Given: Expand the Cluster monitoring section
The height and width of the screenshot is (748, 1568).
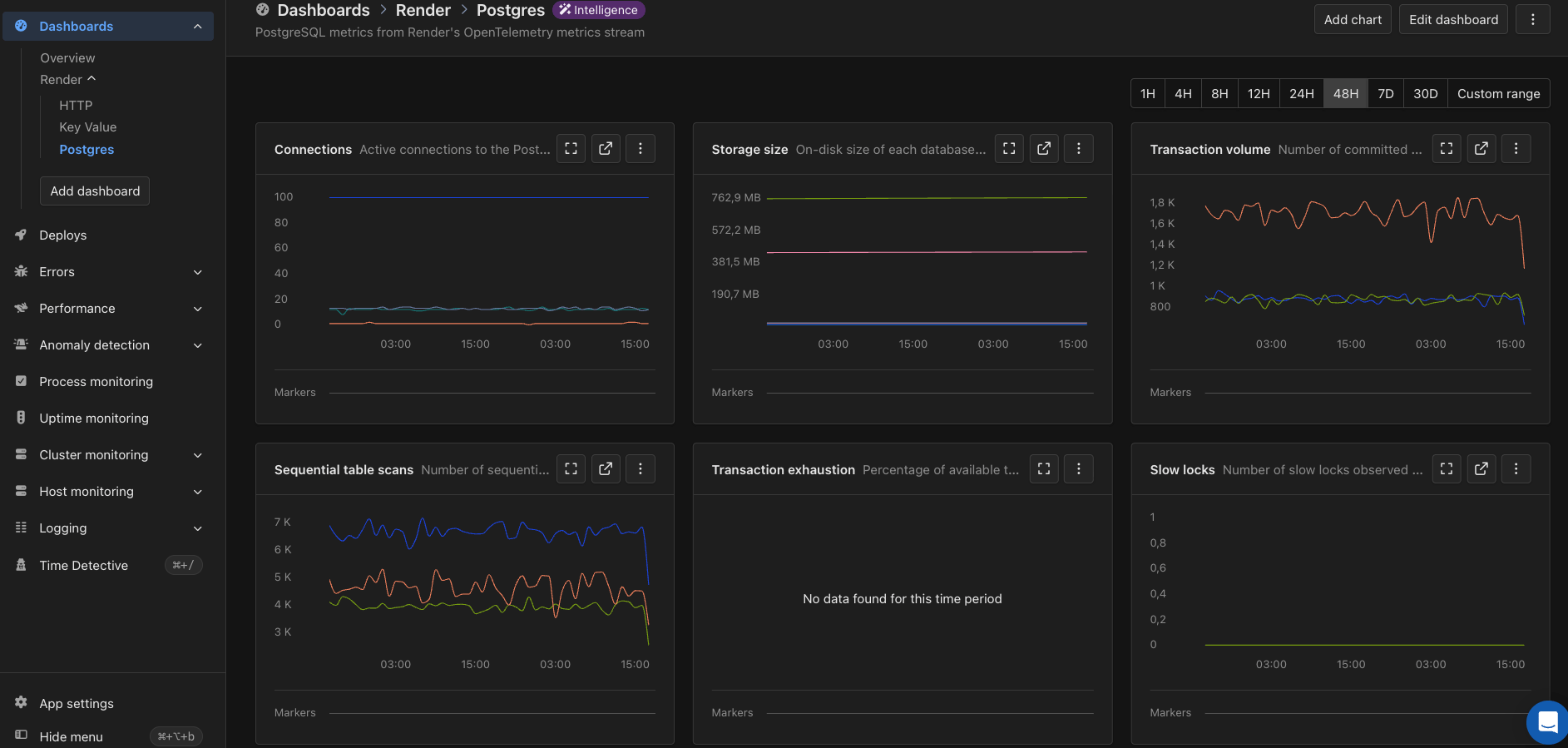Looking at the screenshot, I should 198,455.
